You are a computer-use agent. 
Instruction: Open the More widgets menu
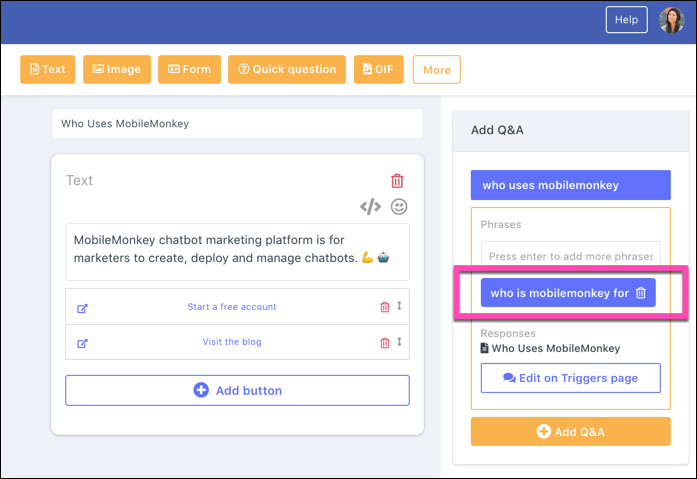437,70
